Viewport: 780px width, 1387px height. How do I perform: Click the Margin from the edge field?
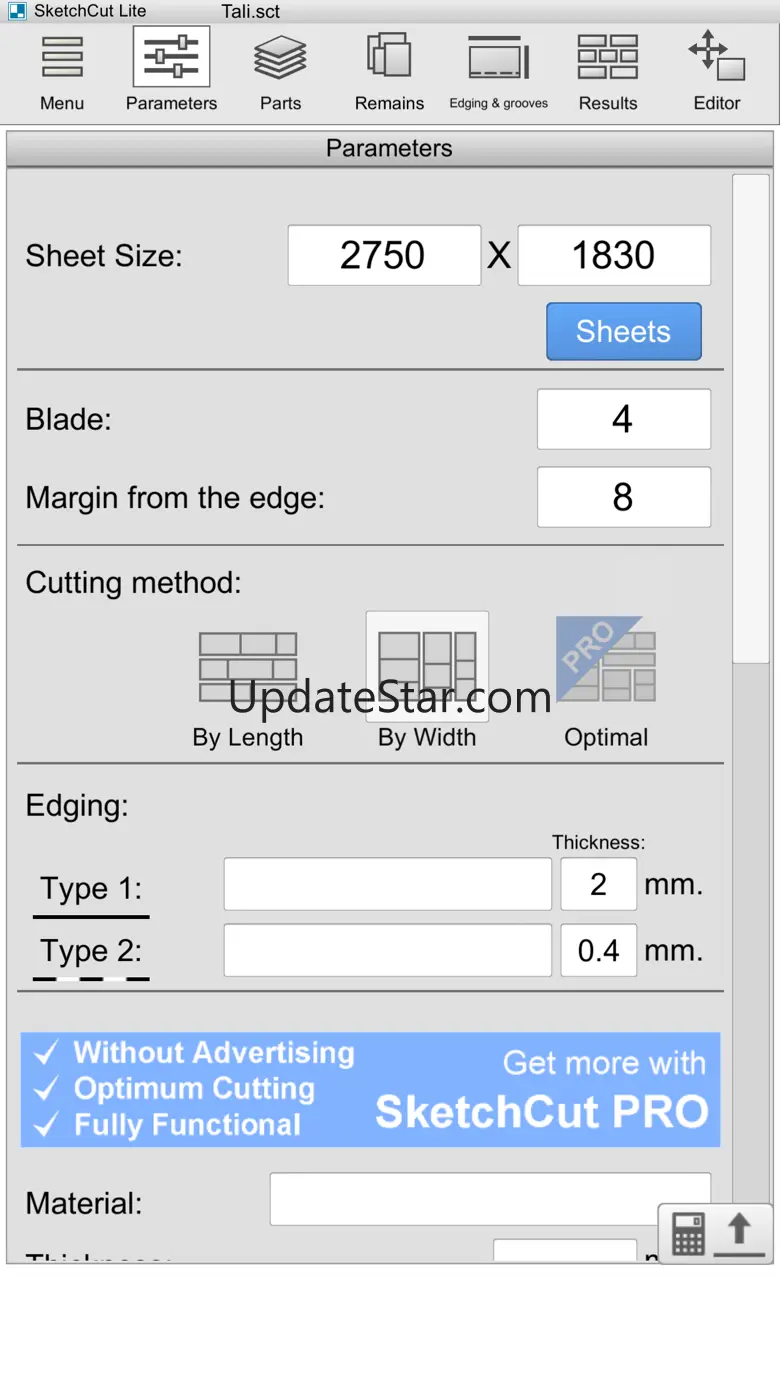(x=623, y=497)
